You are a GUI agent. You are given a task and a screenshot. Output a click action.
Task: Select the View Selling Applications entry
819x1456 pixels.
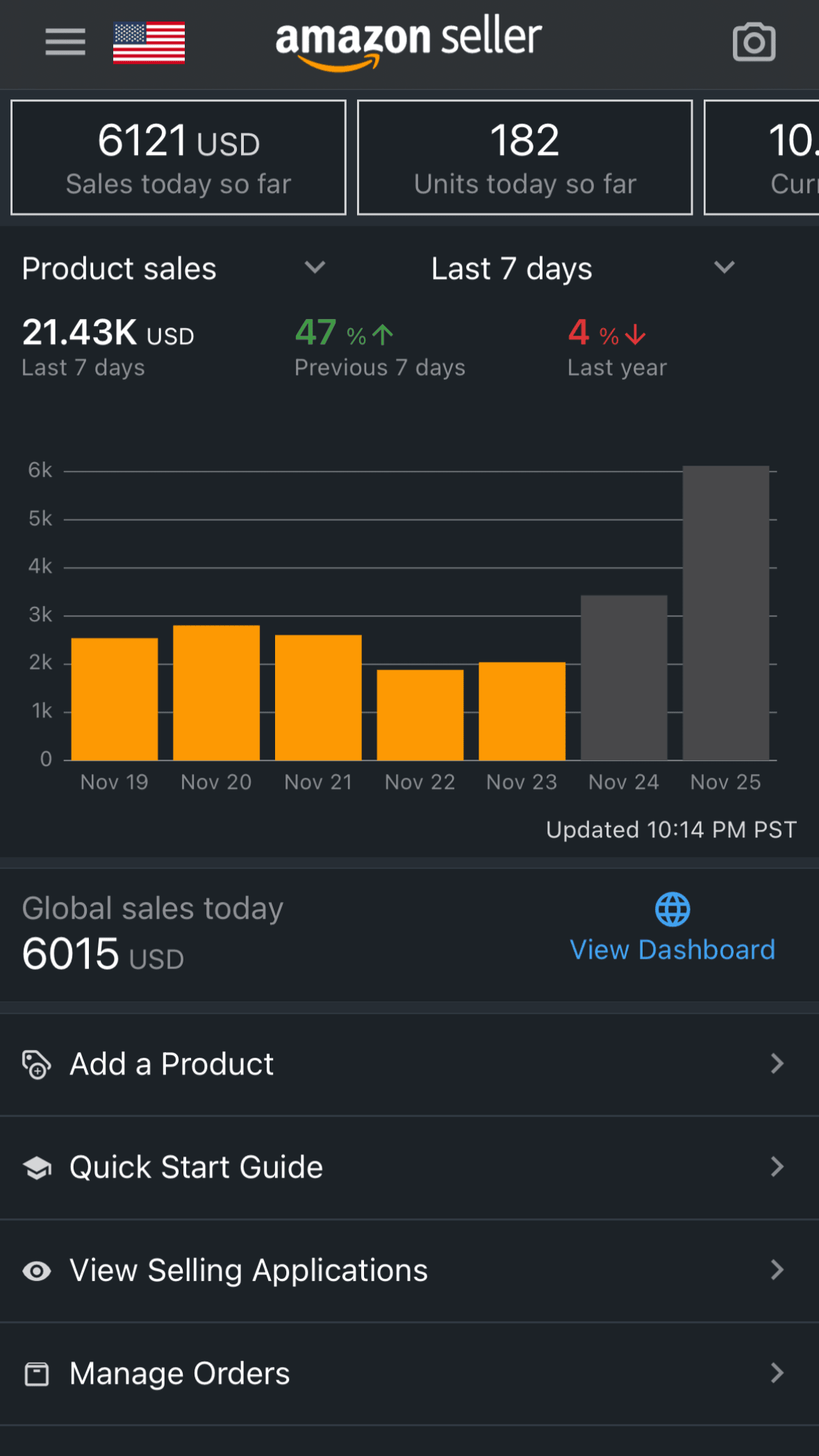pyautogui.click(x=249, y=1271)
